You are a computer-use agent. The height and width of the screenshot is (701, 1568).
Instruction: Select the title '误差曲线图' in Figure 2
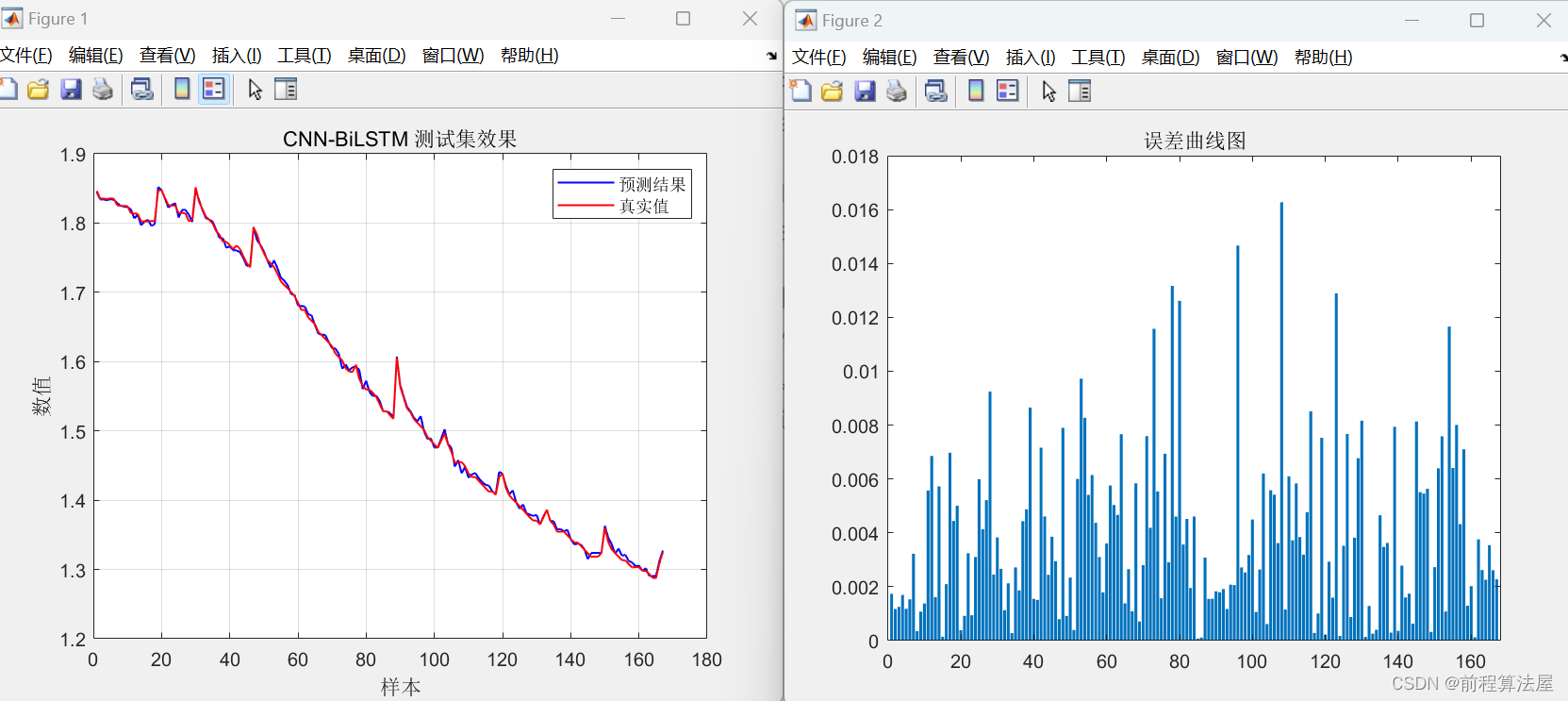[1195, 141]
